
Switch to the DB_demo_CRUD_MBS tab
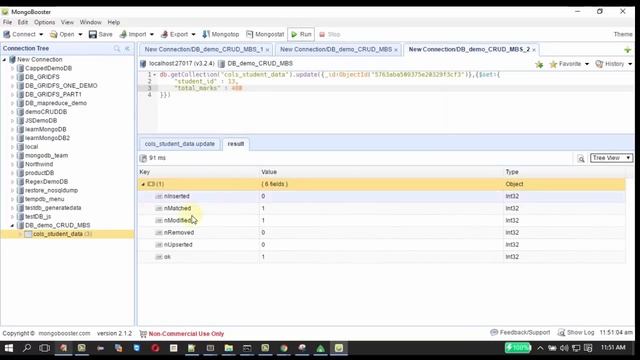[336, 49]
